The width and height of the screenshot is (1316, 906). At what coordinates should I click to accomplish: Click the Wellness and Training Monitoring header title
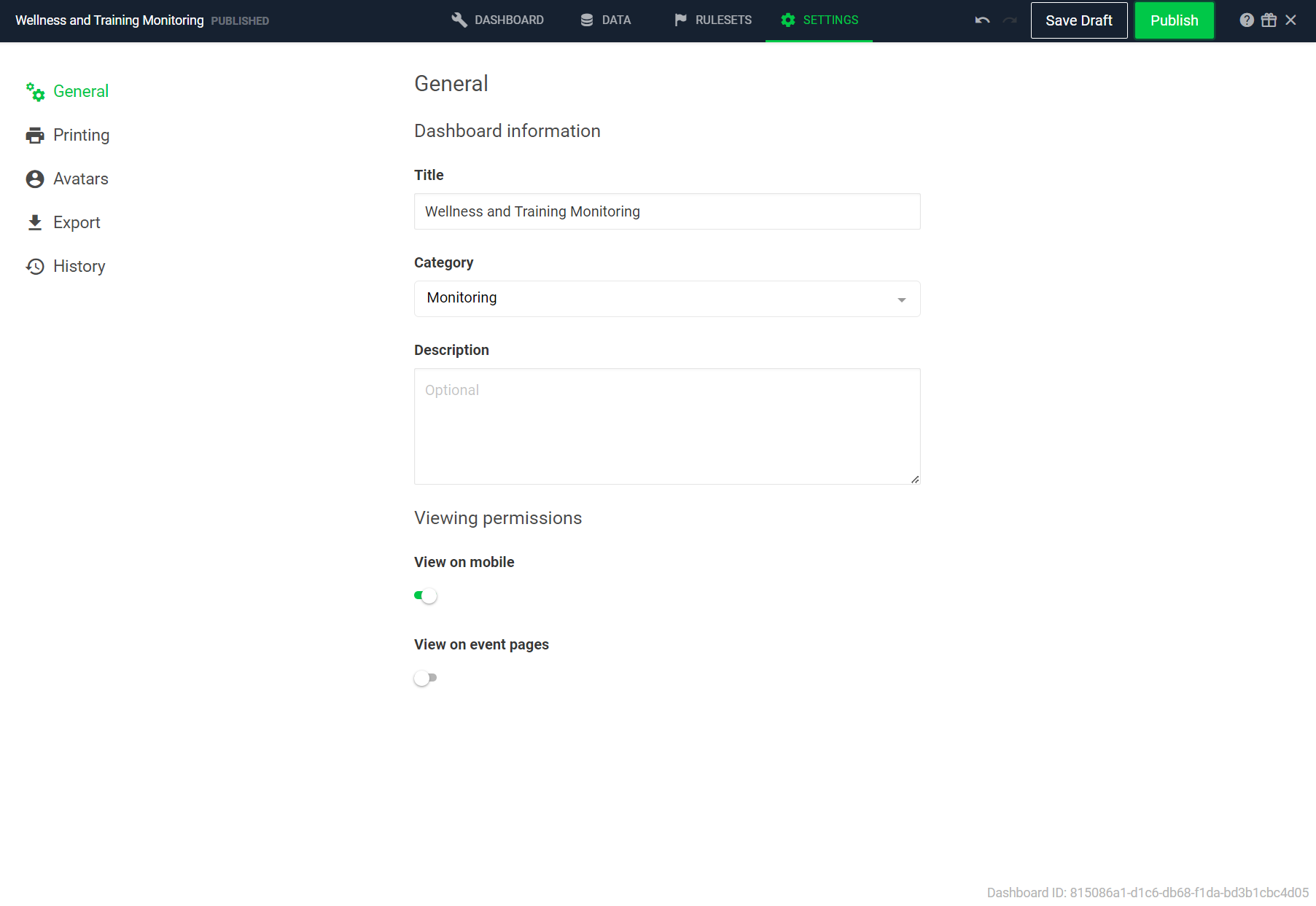click(x=109, y=20)
